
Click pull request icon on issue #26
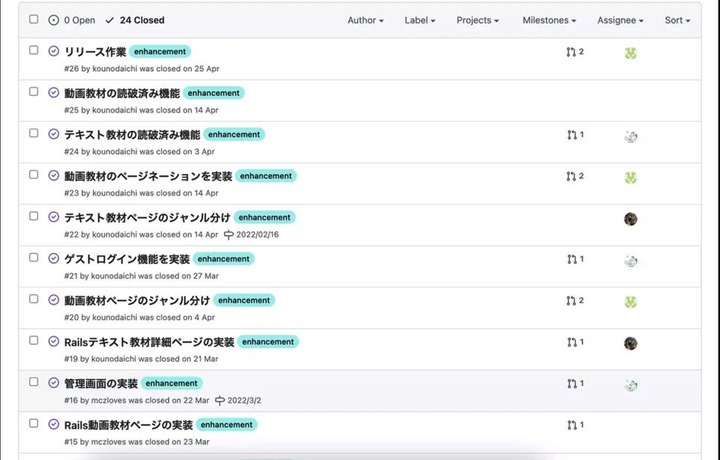click(571, 52)
